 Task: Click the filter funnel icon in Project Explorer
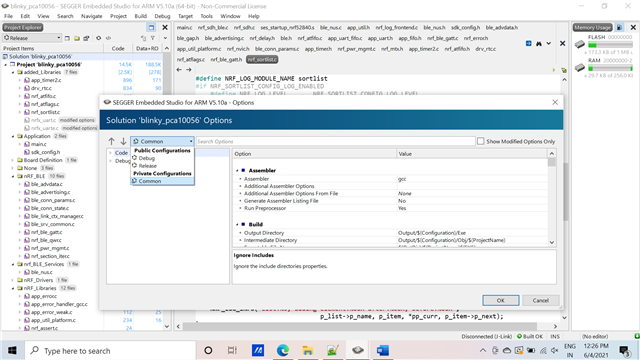pos(153,38)
